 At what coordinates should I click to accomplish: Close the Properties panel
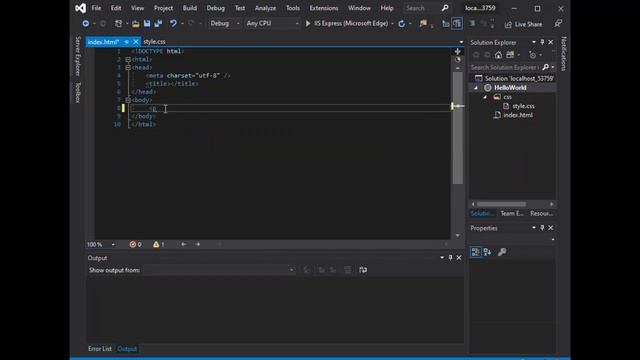point(551,228)
